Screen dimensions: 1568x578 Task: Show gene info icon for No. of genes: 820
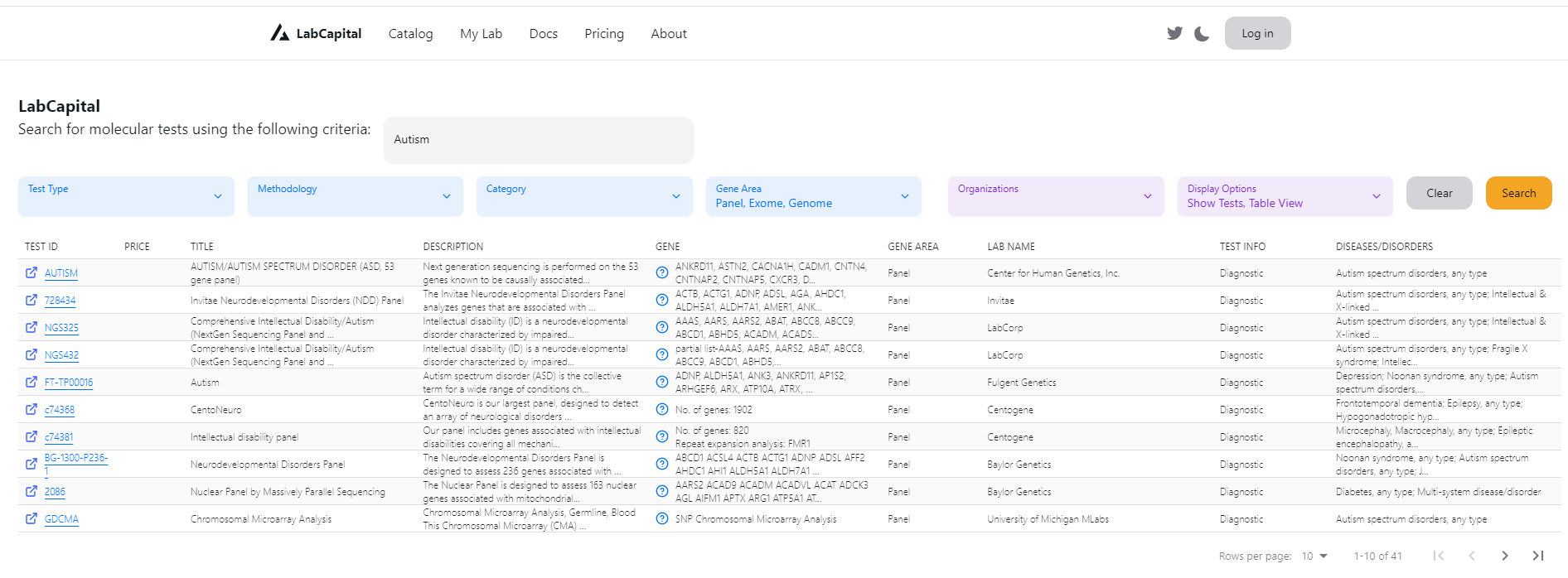coord(662,436)
